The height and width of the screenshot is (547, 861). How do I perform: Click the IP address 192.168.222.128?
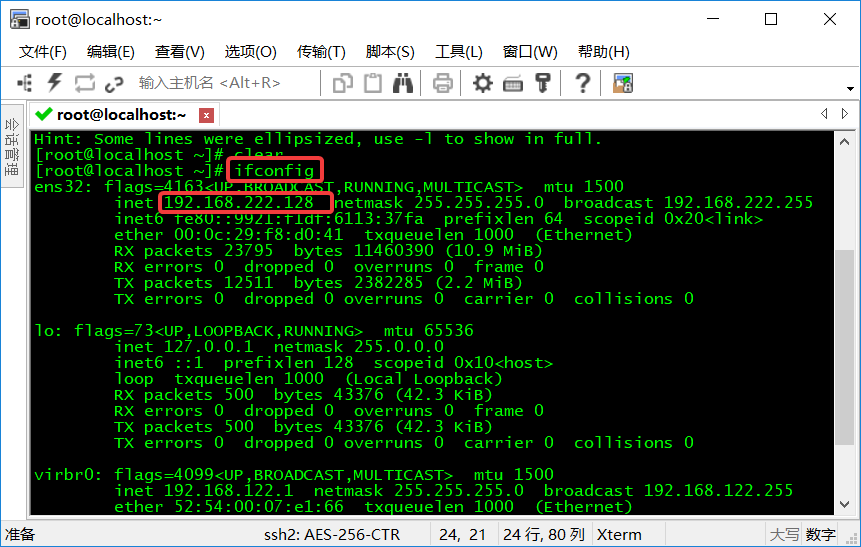point(238,203)
